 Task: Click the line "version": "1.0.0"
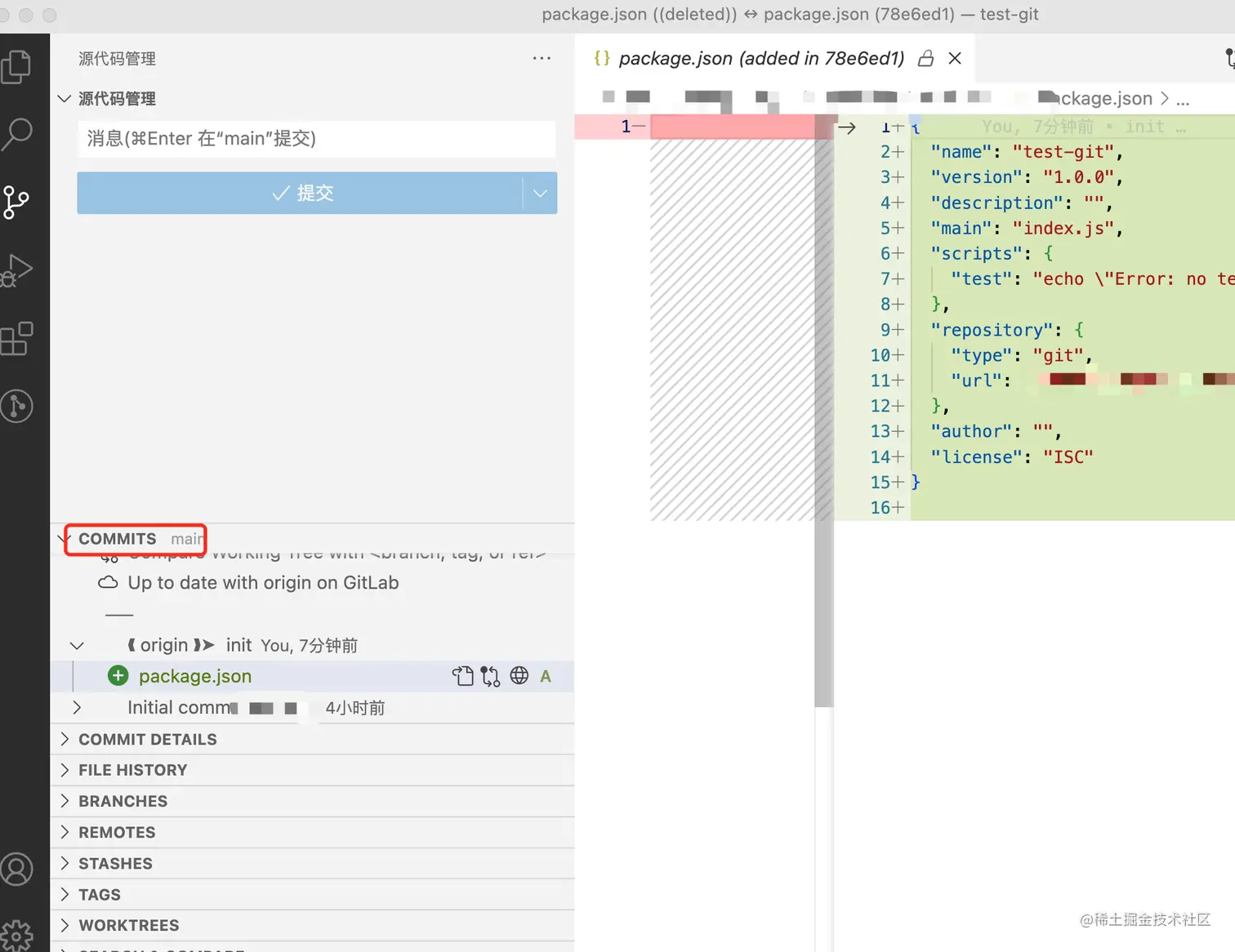pos(1028,177)
